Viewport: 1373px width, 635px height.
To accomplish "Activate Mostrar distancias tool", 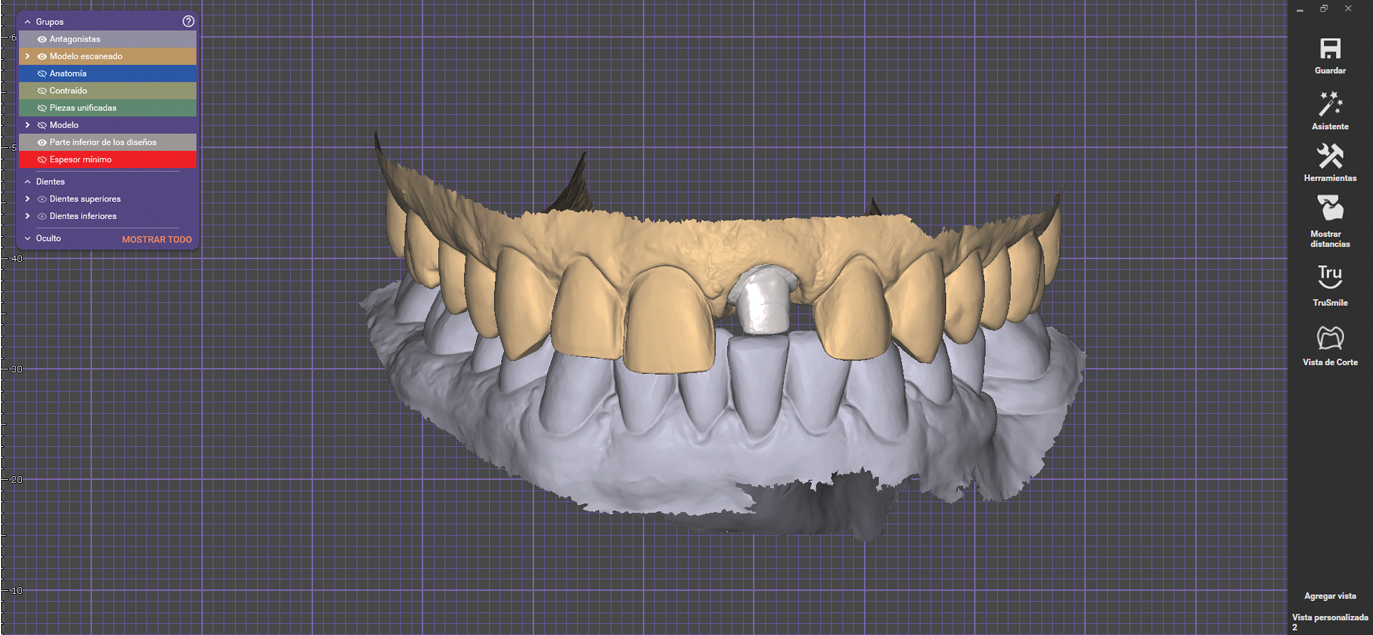I will pyautogui.click(x=1330, y=209).
